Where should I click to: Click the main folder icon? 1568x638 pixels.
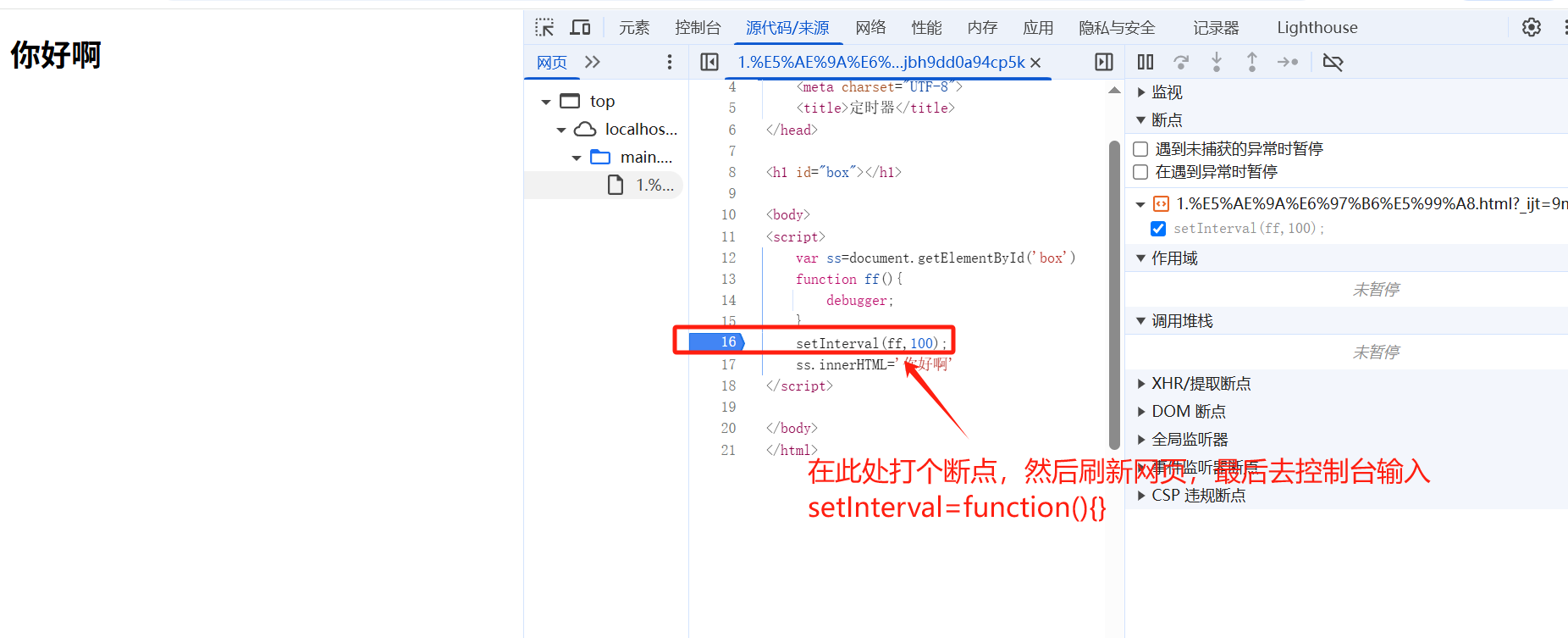pyautogui.click(x=600, y=157)
